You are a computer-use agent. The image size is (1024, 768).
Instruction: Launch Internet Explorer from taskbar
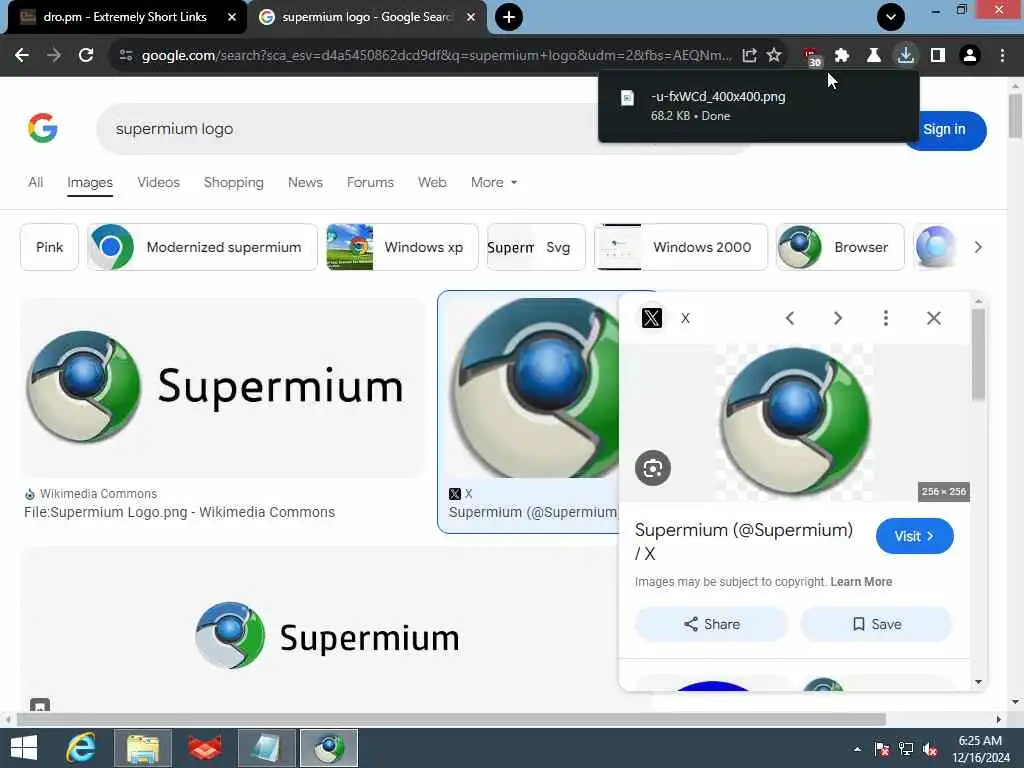(x=81, y=748)
